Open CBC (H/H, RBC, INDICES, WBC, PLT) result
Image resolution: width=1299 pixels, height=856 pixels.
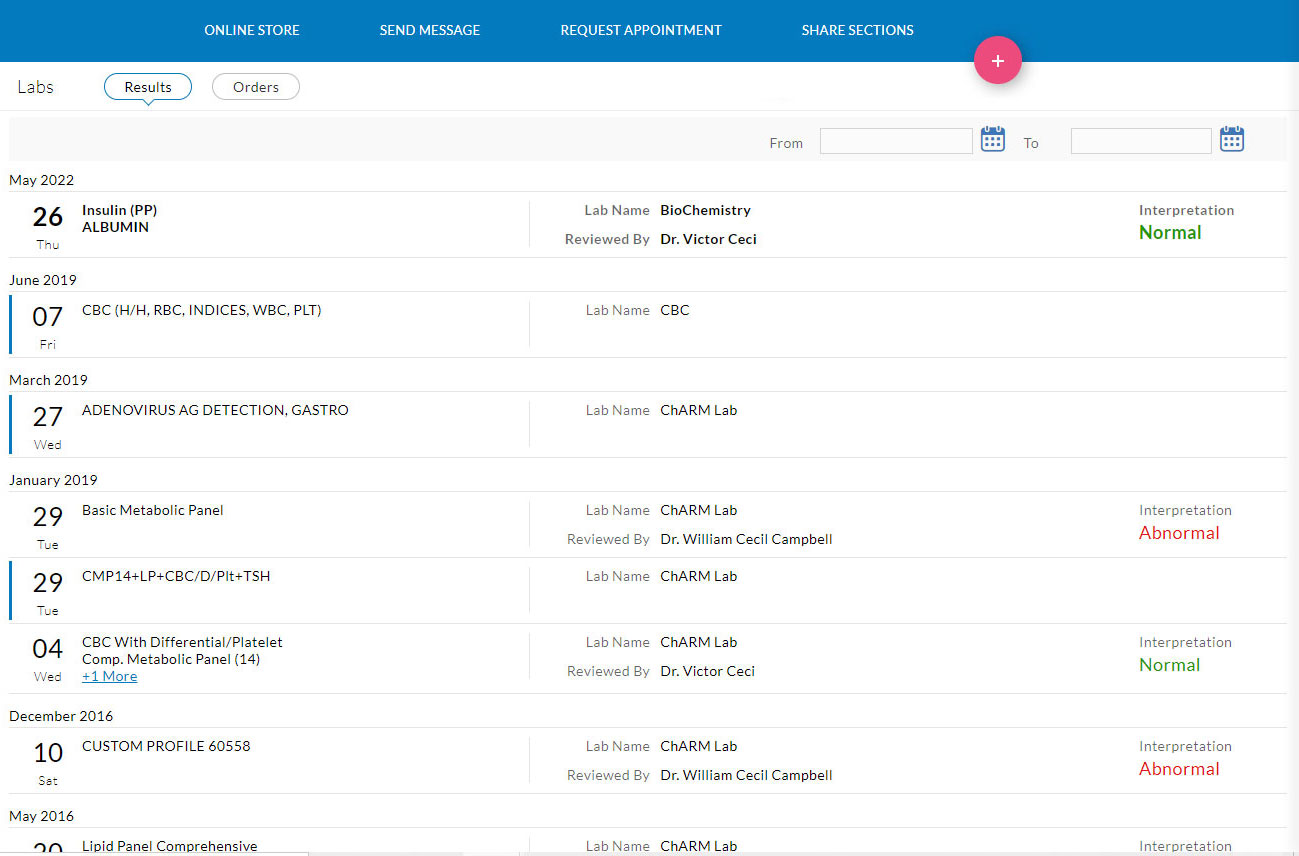(201, 310)
